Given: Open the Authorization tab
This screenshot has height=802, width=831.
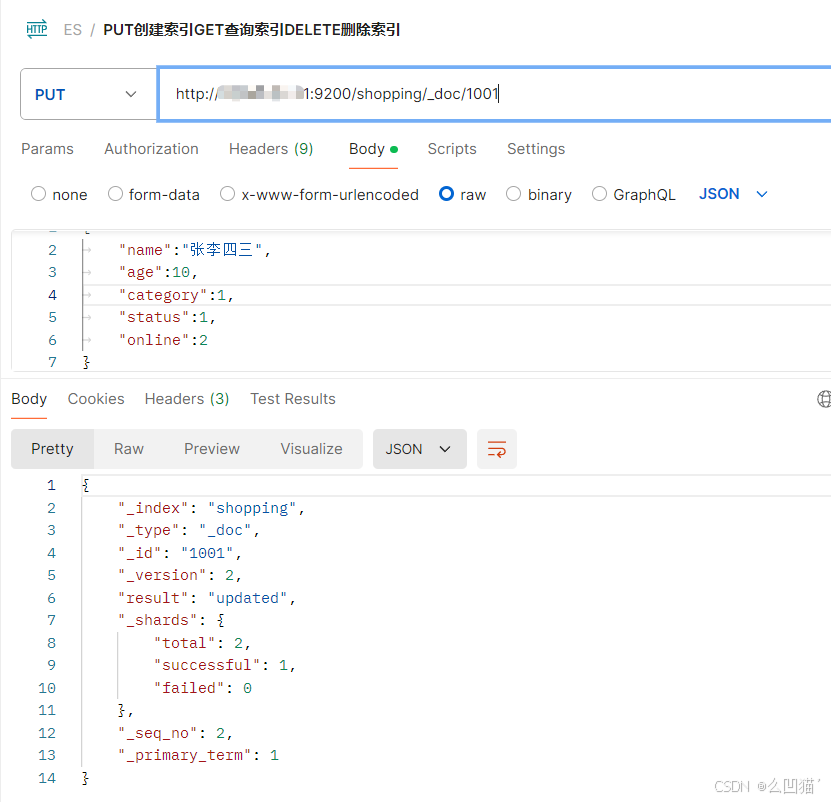Looking at the screenshot, I should tap(151, 149).
